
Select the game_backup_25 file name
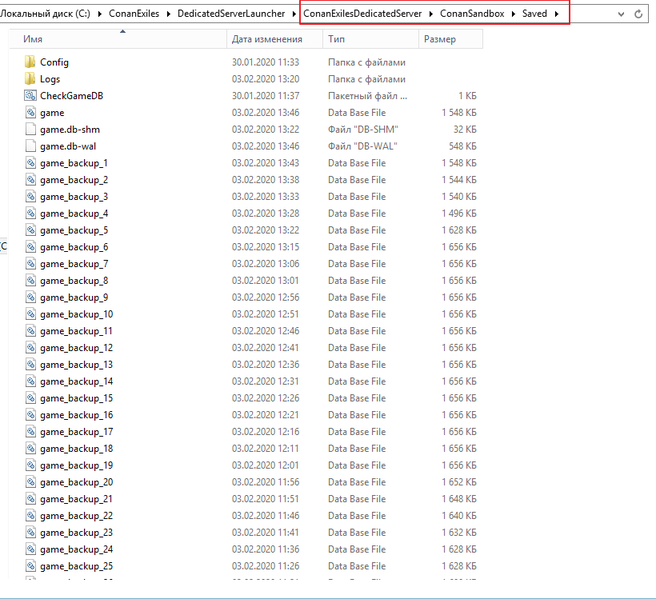(77, 566)
